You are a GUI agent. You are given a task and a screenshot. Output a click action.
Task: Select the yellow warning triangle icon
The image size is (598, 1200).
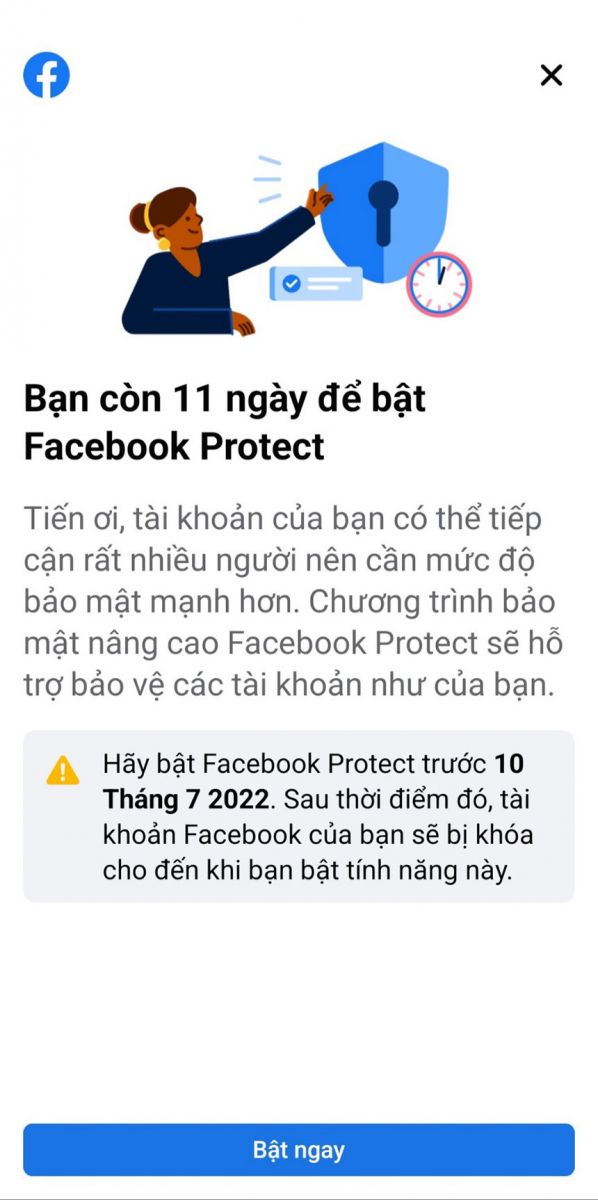click(x=63, y=770)
